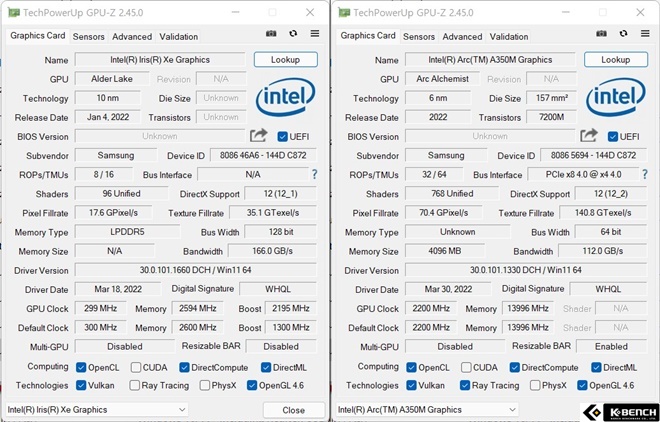This screenshot has width=660, height=422.
Task: Click Driver Version 30.0.101.1660 DCH / Win11 64
Action: (196, 270)
